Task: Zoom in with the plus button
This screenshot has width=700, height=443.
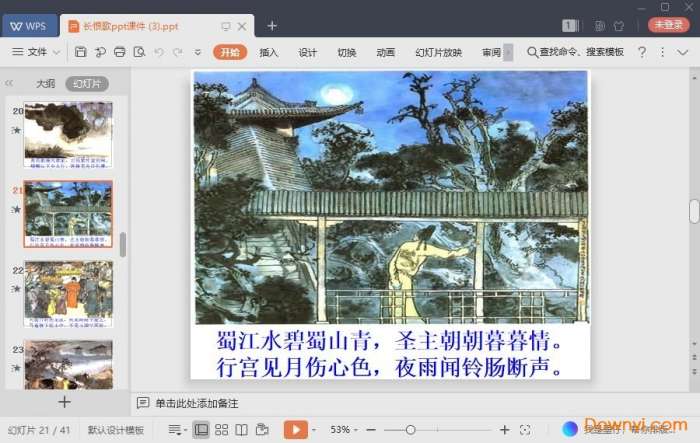Action: tap(504, 430)
